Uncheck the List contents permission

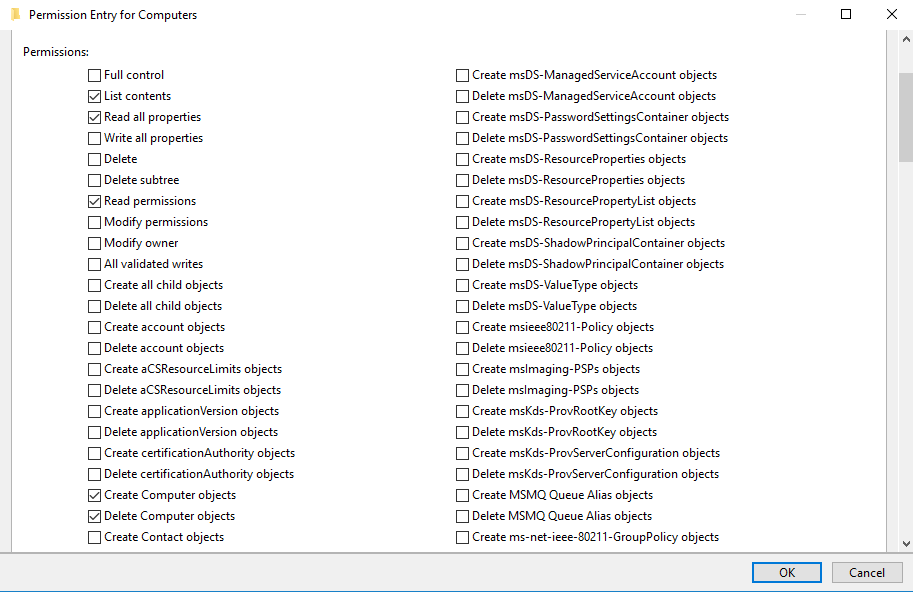(x=94, y=96)
